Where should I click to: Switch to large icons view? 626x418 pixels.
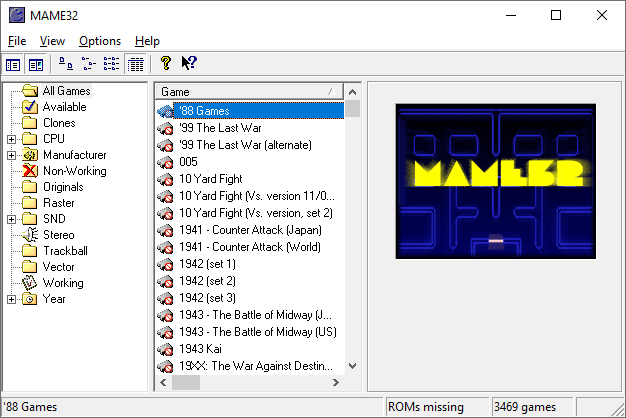point(66,63)
